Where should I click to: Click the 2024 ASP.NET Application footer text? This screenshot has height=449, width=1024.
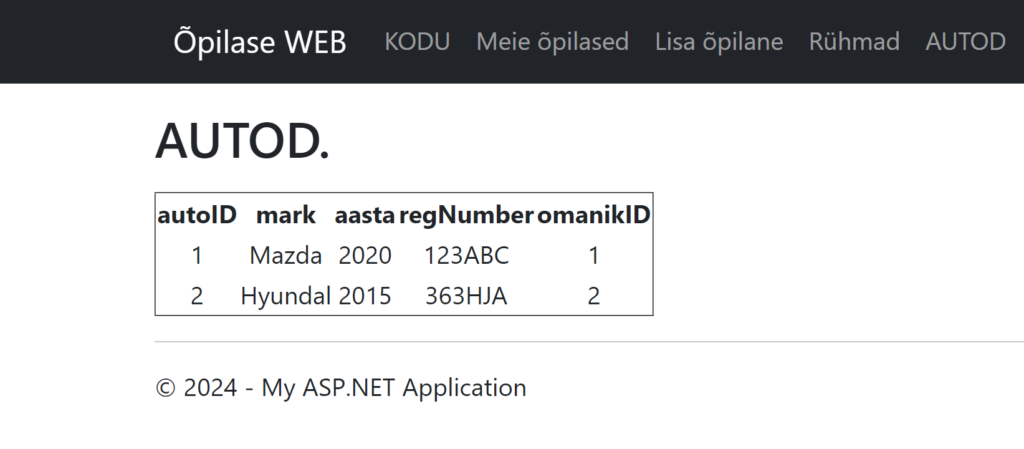pyautogui.click(x=341, y=388)
